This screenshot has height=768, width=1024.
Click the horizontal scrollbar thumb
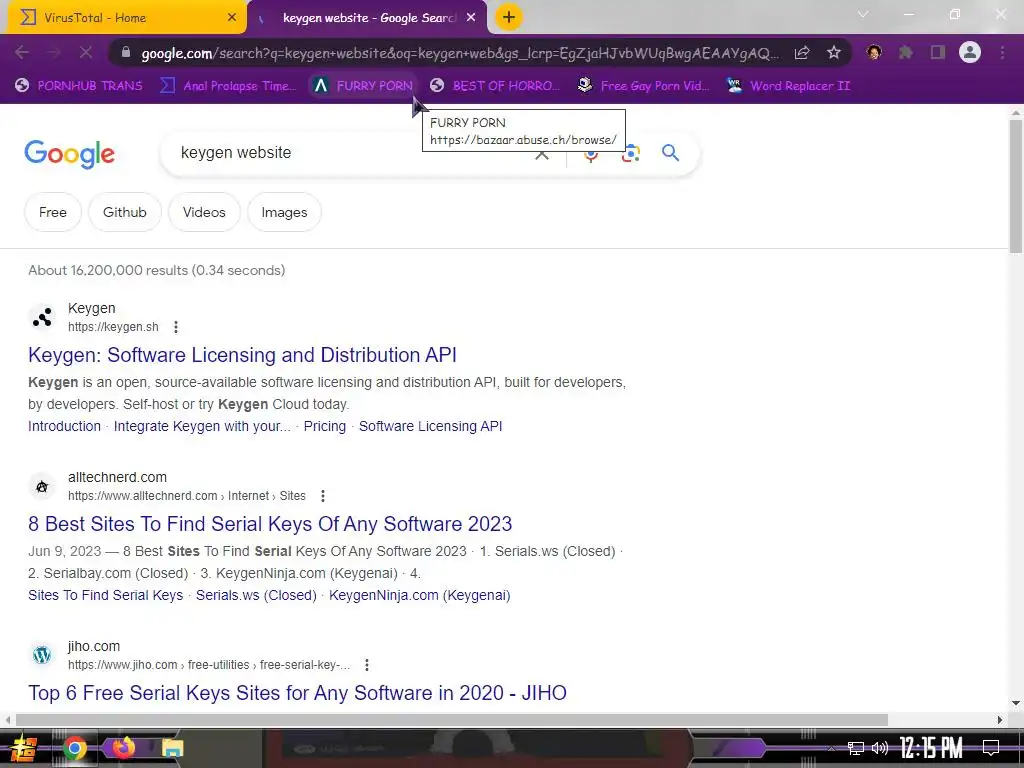(452, 720)
